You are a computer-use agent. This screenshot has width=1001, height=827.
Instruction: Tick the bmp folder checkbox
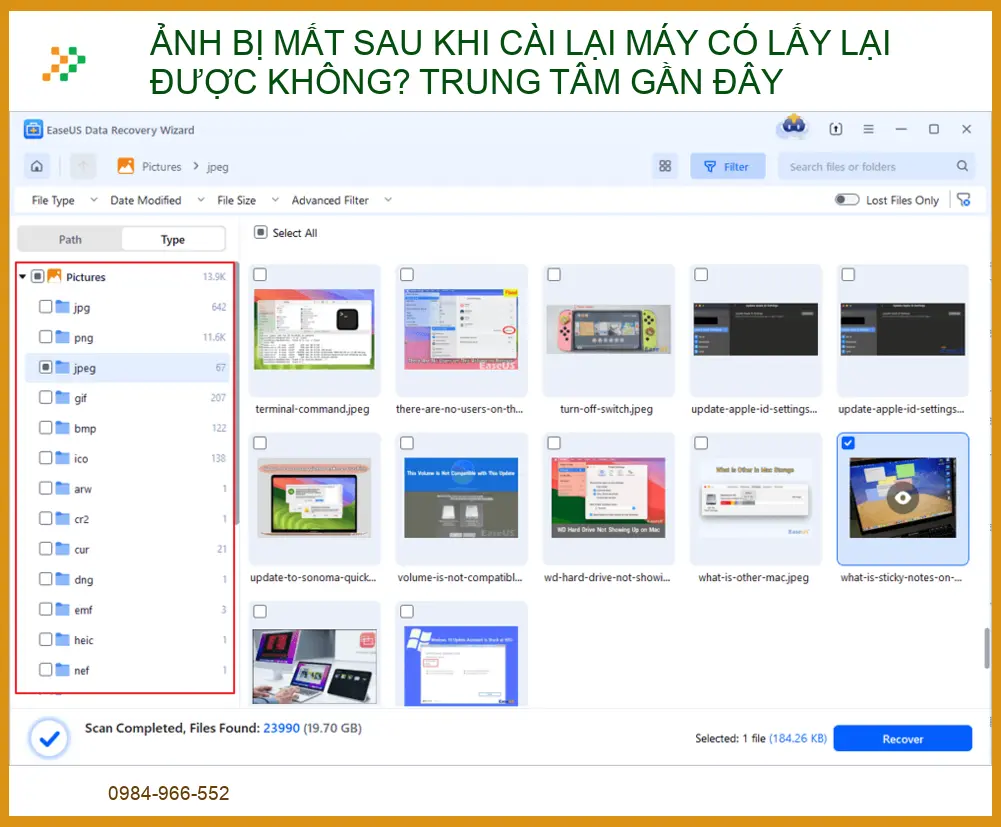click(45, 427)
